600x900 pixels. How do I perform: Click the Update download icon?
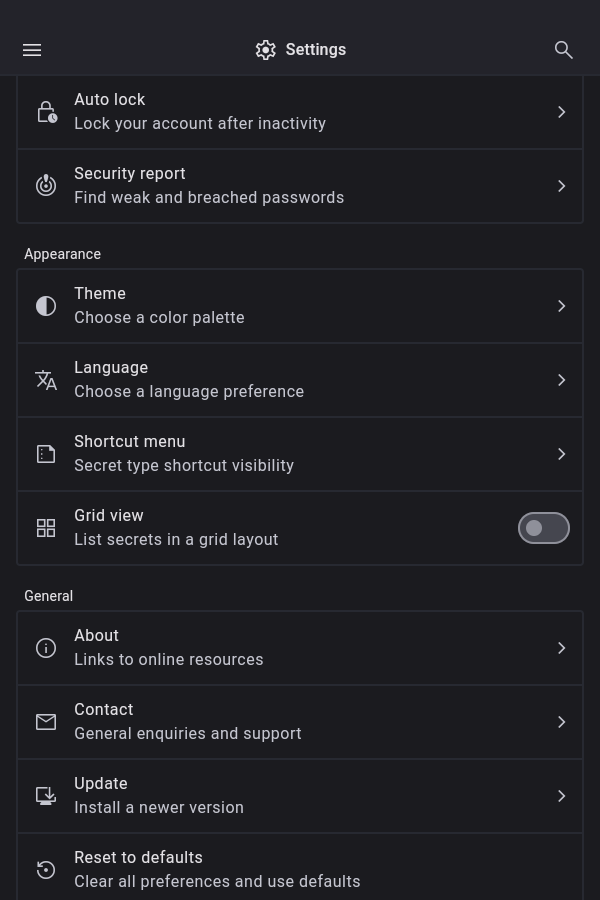pyautogui.click(x=46, y=796)
